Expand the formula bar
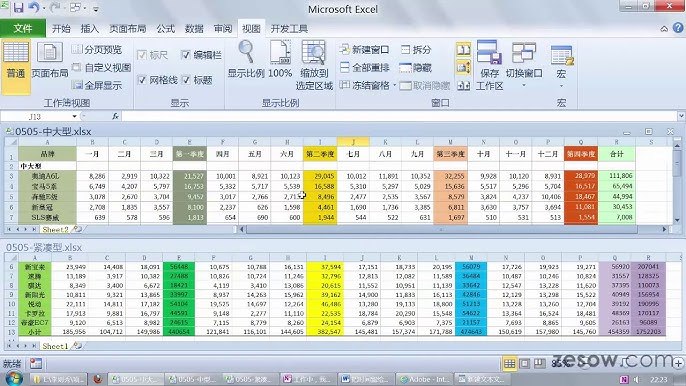Screen dimensions: 686x386 coord(681,116)
